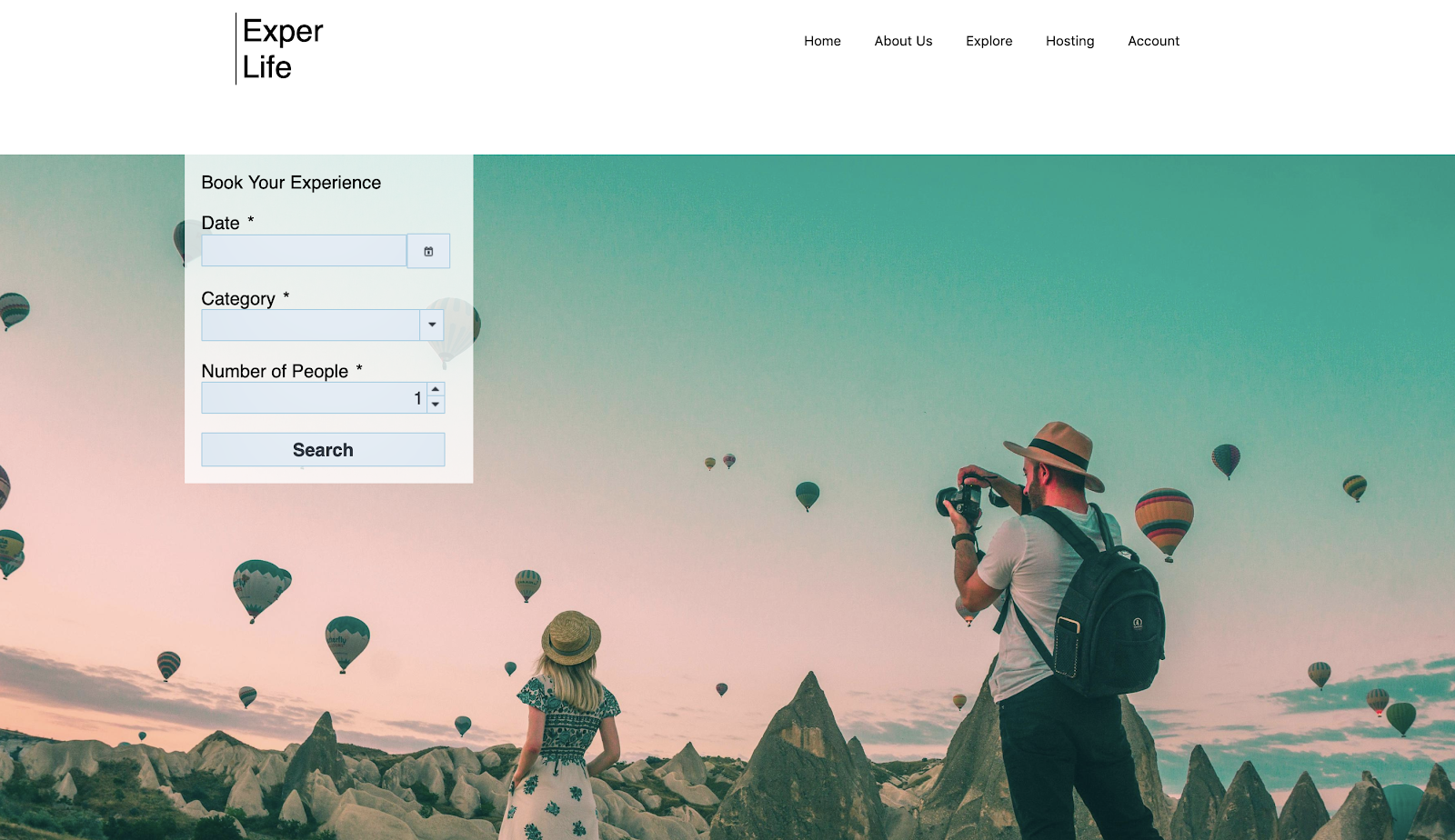Open the date picker calendar icon

tap(428, 251)
